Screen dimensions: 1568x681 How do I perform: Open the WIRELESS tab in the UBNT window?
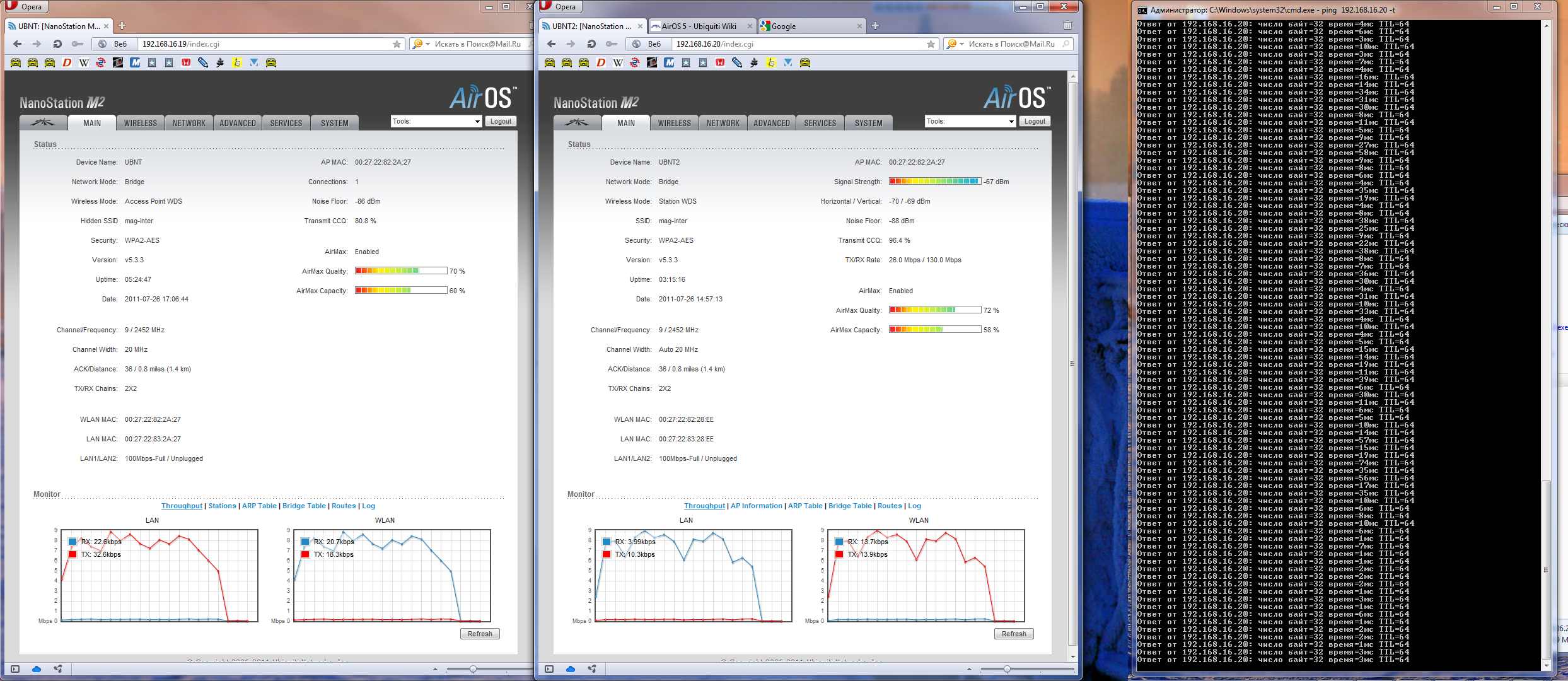(x=141, y=123)
